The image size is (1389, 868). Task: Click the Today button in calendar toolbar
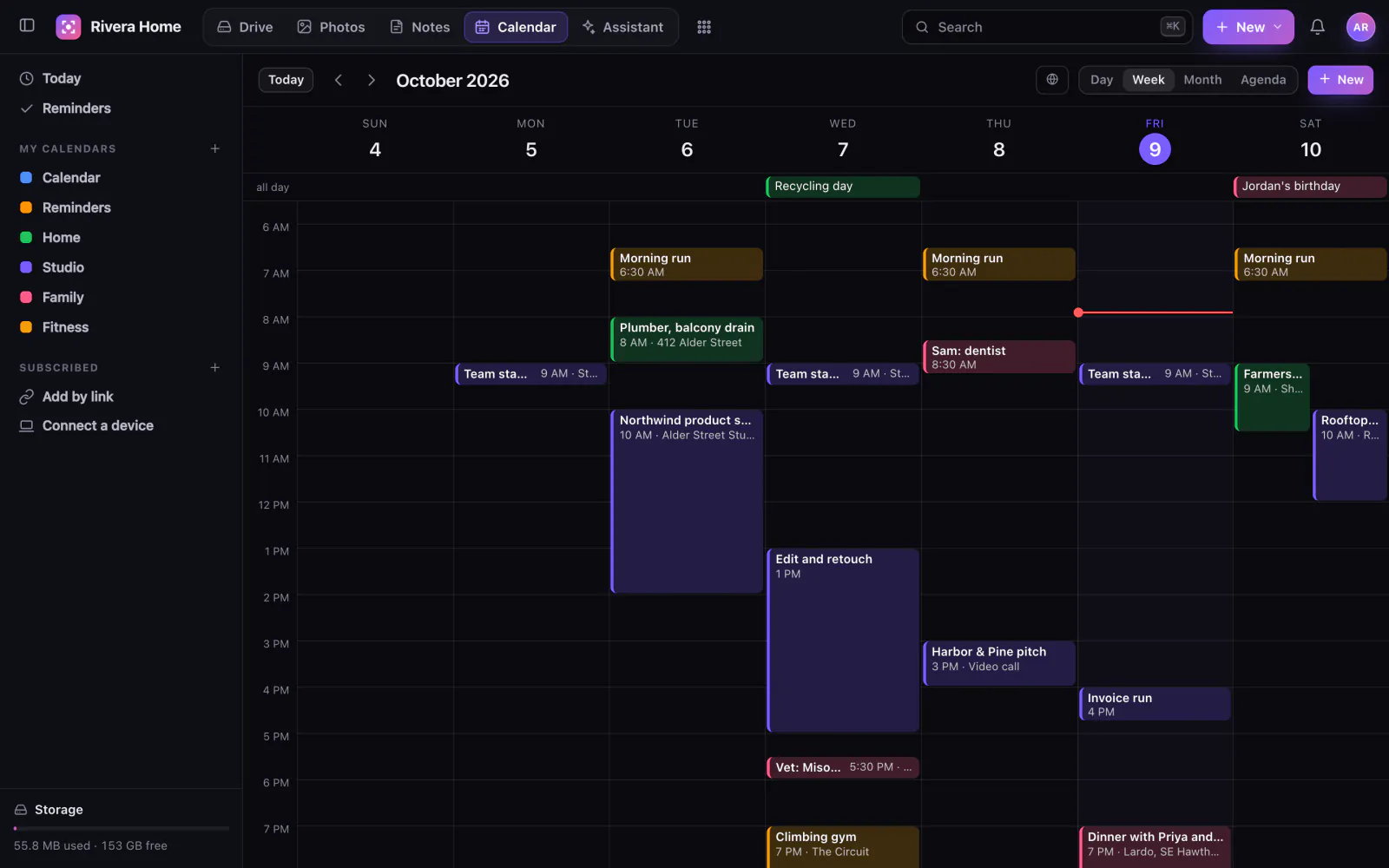[286, 80]
